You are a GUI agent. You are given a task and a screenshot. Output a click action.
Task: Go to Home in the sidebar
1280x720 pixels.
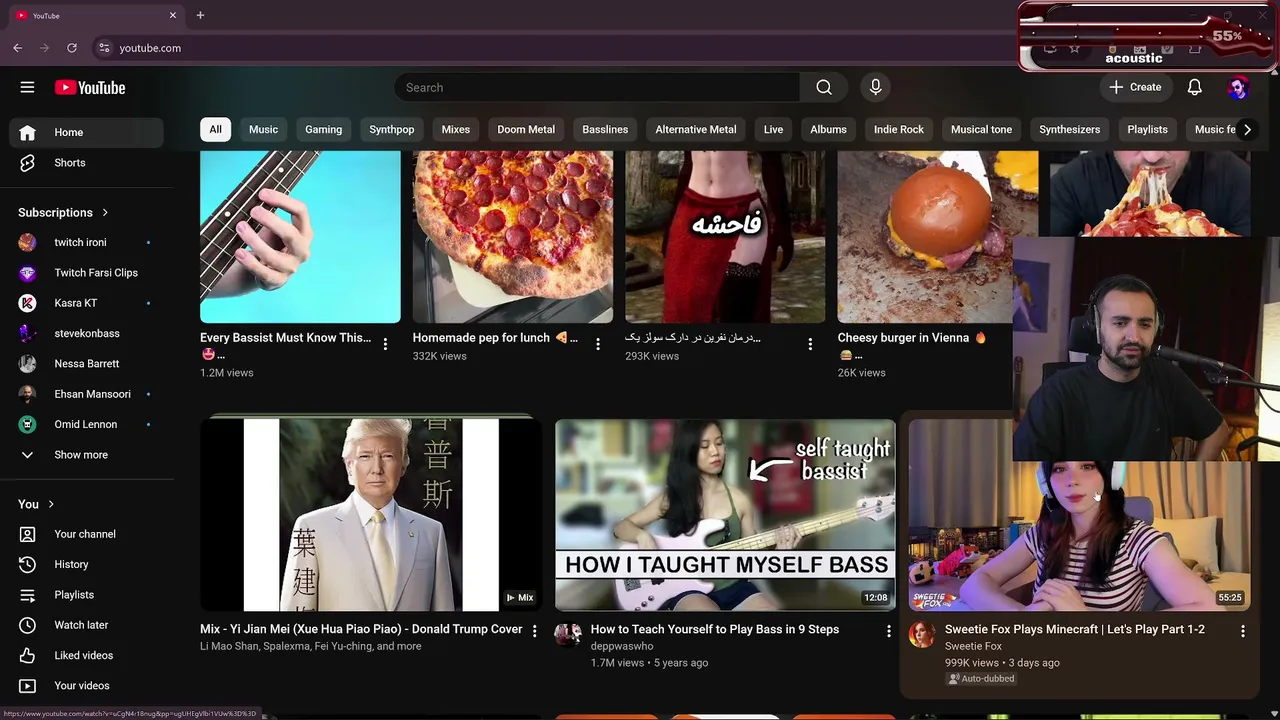tap(86, 132)
